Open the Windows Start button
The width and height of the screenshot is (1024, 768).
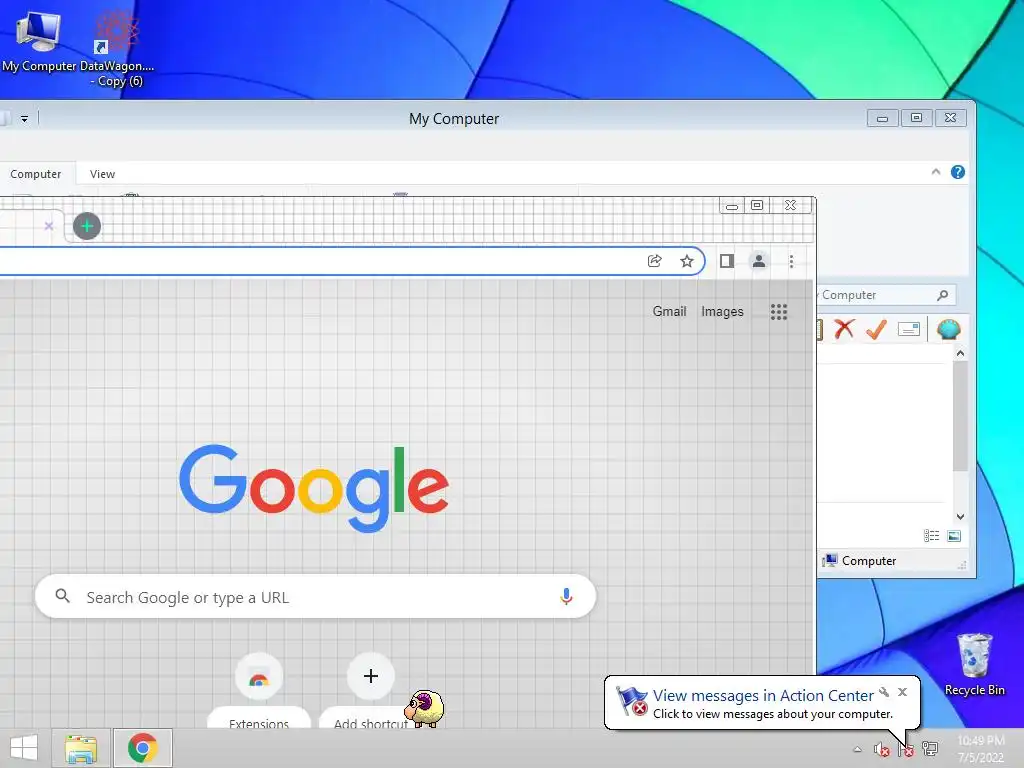pyautogui.click(x=24, y=748)
